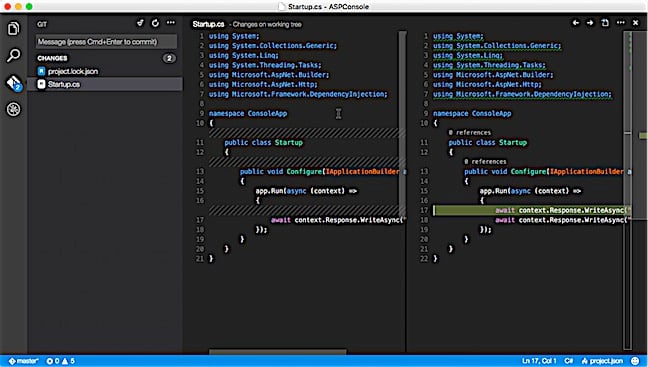Click the Git commit checkmark icon
The width and height of the screenshot is (648, 367).
pos(140,23)
